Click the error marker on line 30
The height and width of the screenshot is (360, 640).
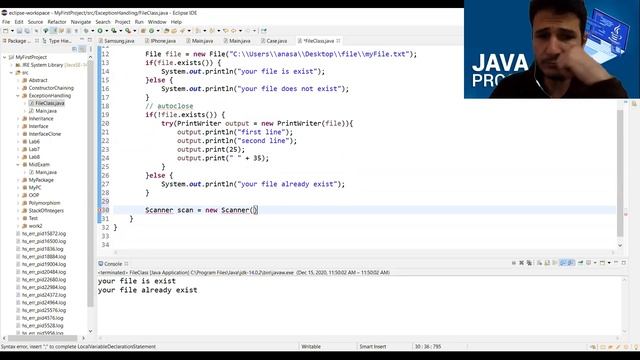tap(100, 210)
